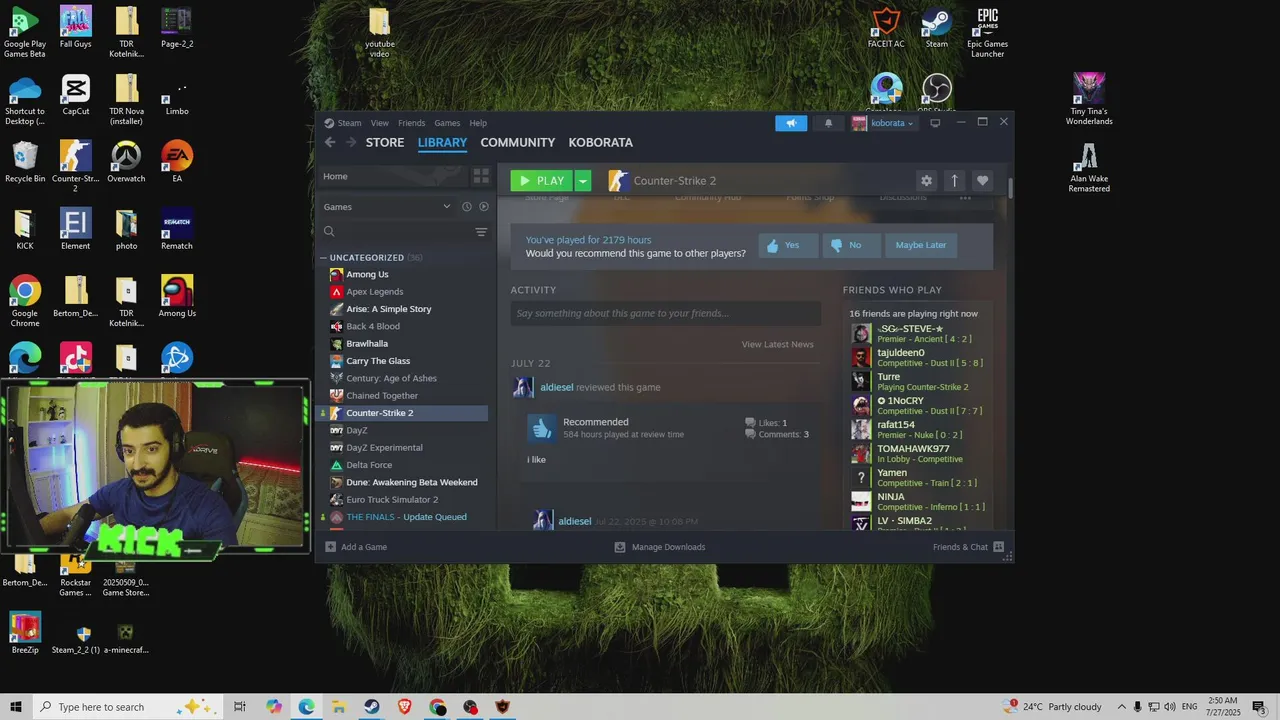Open the Steam announcements megaphone
Screen dimensions: 1280x720
pos(791,123)
